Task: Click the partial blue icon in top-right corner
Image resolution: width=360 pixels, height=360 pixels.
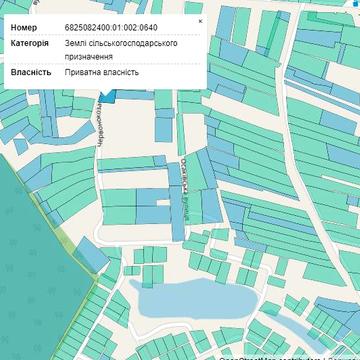Action: click(x=357, y=3)
